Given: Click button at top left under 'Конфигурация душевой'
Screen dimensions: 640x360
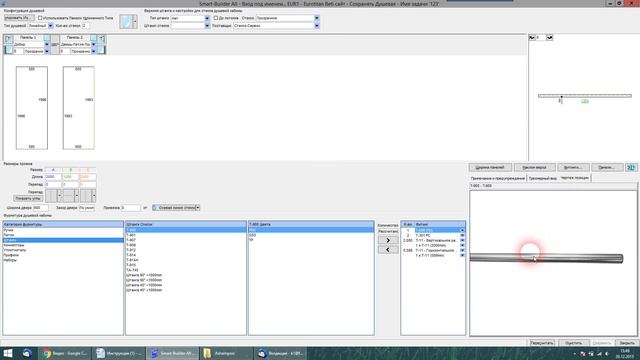Looking at the screenshot, I should pyautogui.click(x=19, y=18).
